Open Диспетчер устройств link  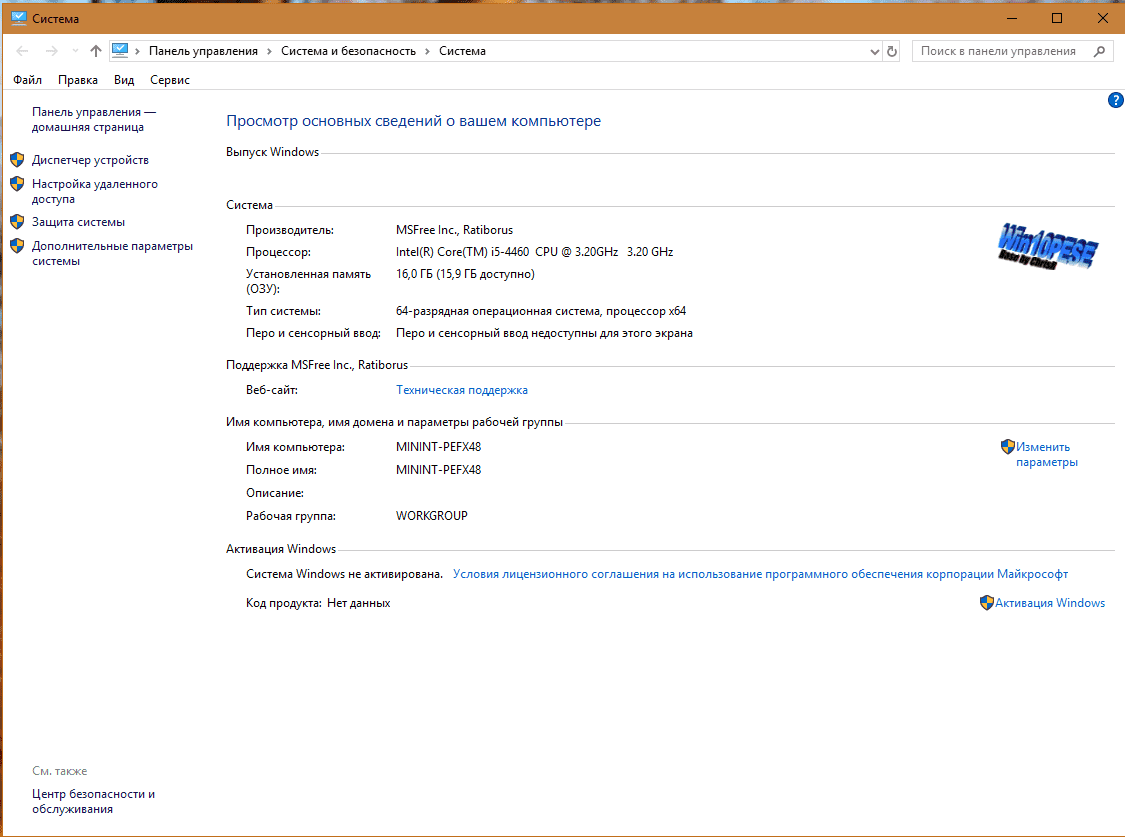click(x=90, y=160)
